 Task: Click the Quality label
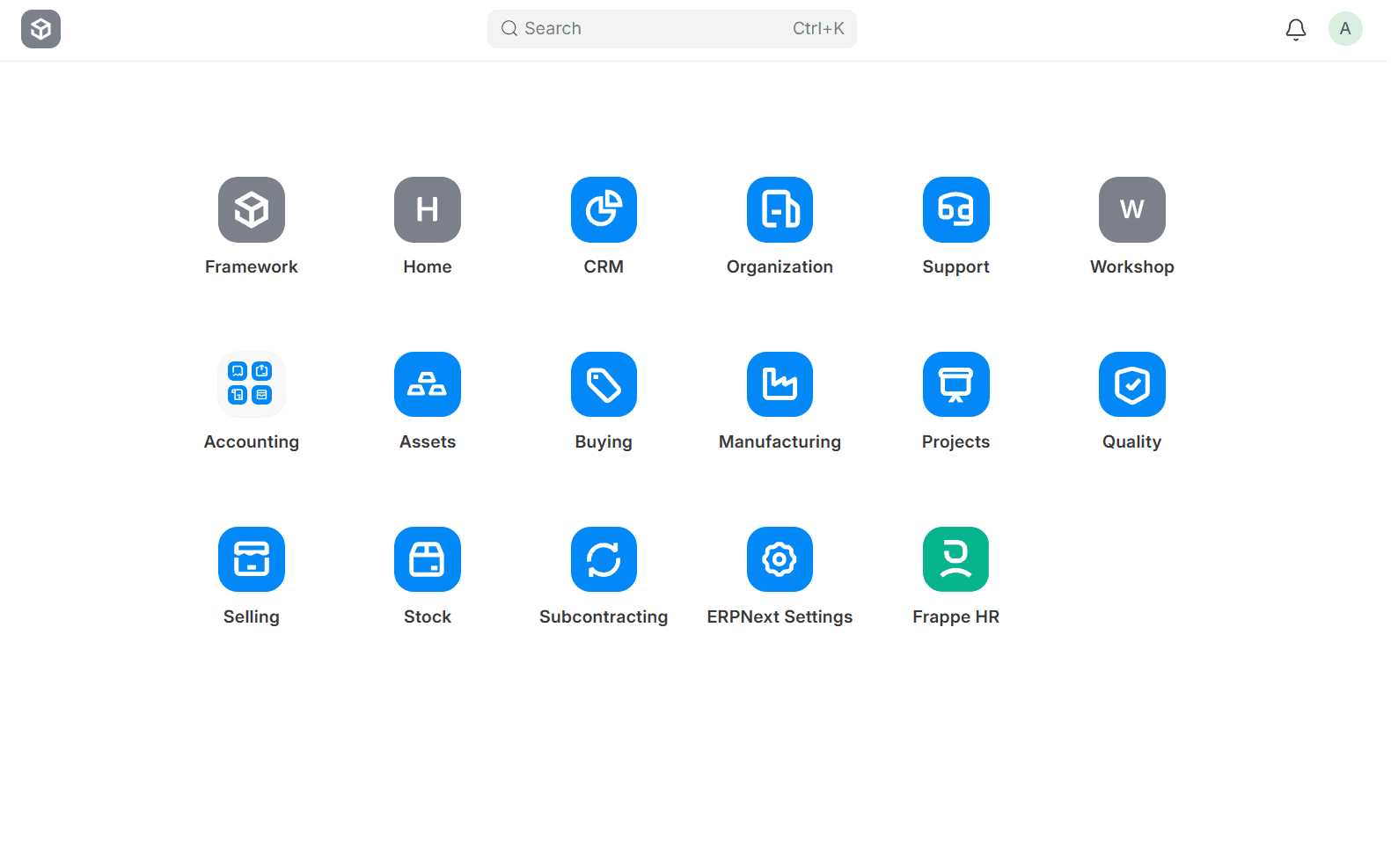click(x=1132, y=442)
